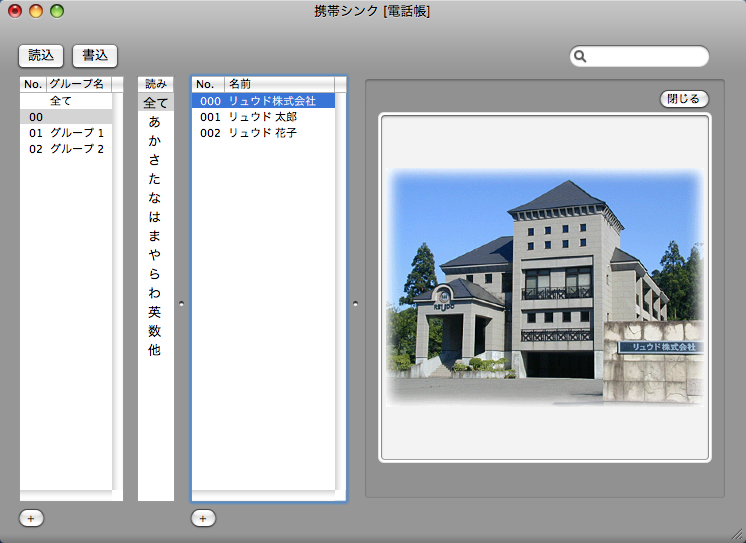Add a group with the plus button under the group list
746x543 pixels.
31,518
